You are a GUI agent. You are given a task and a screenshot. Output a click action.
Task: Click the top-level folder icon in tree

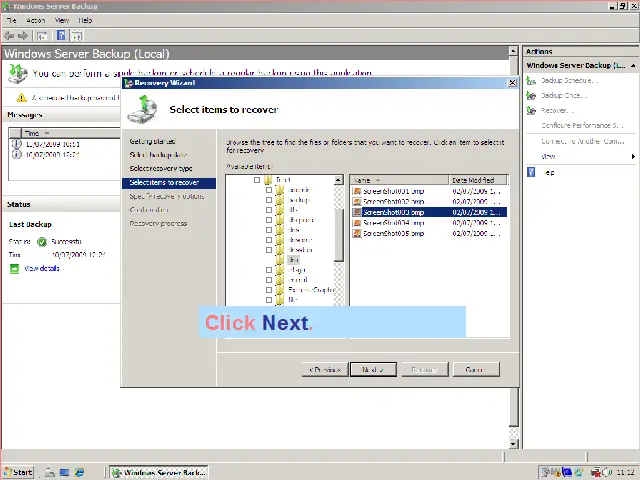point(268,180)
